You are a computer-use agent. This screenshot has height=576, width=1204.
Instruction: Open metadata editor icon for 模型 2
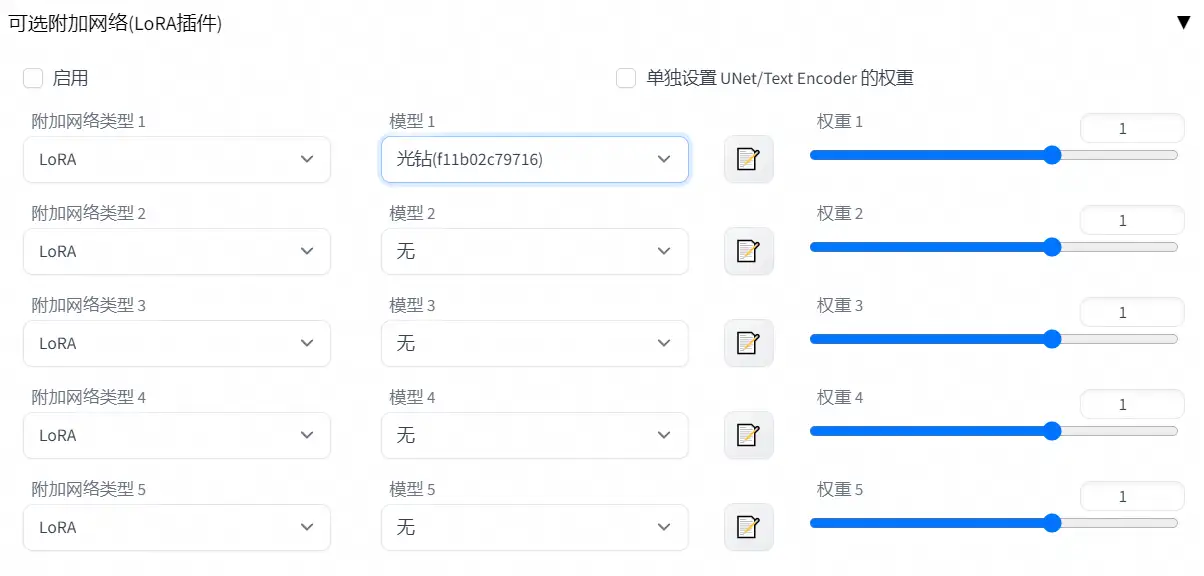[749, 251]
